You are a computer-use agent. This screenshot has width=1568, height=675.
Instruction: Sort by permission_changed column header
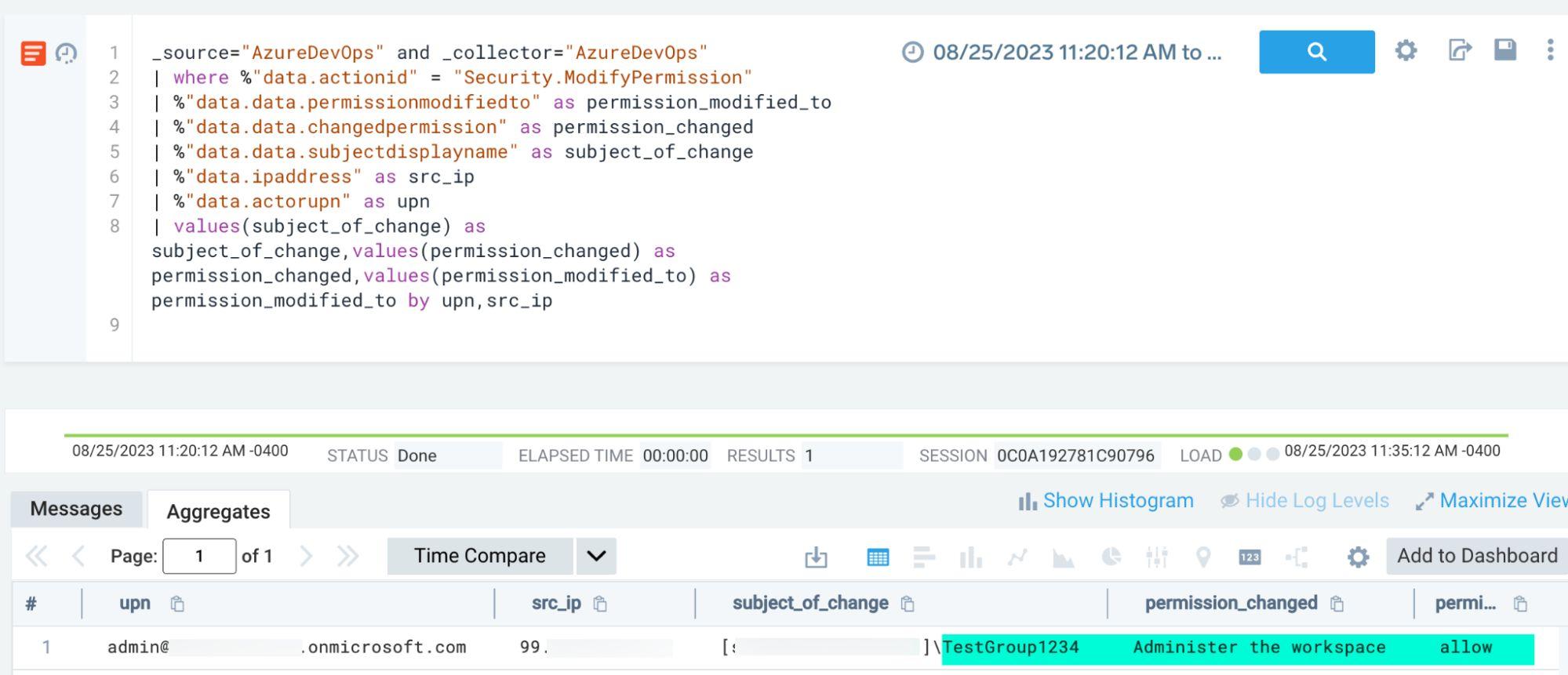coord(1231,603)
